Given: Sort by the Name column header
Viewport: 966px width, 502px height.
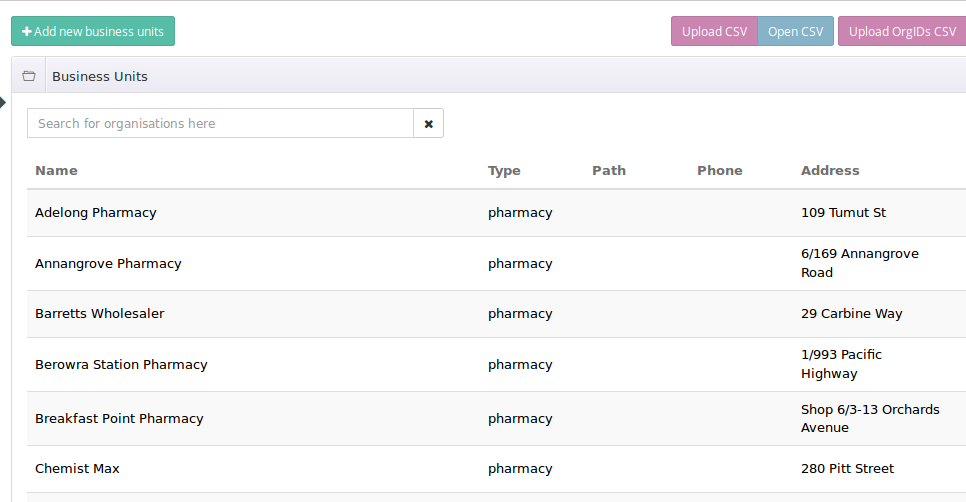Looking at the screenshot, I should point(56,171).
